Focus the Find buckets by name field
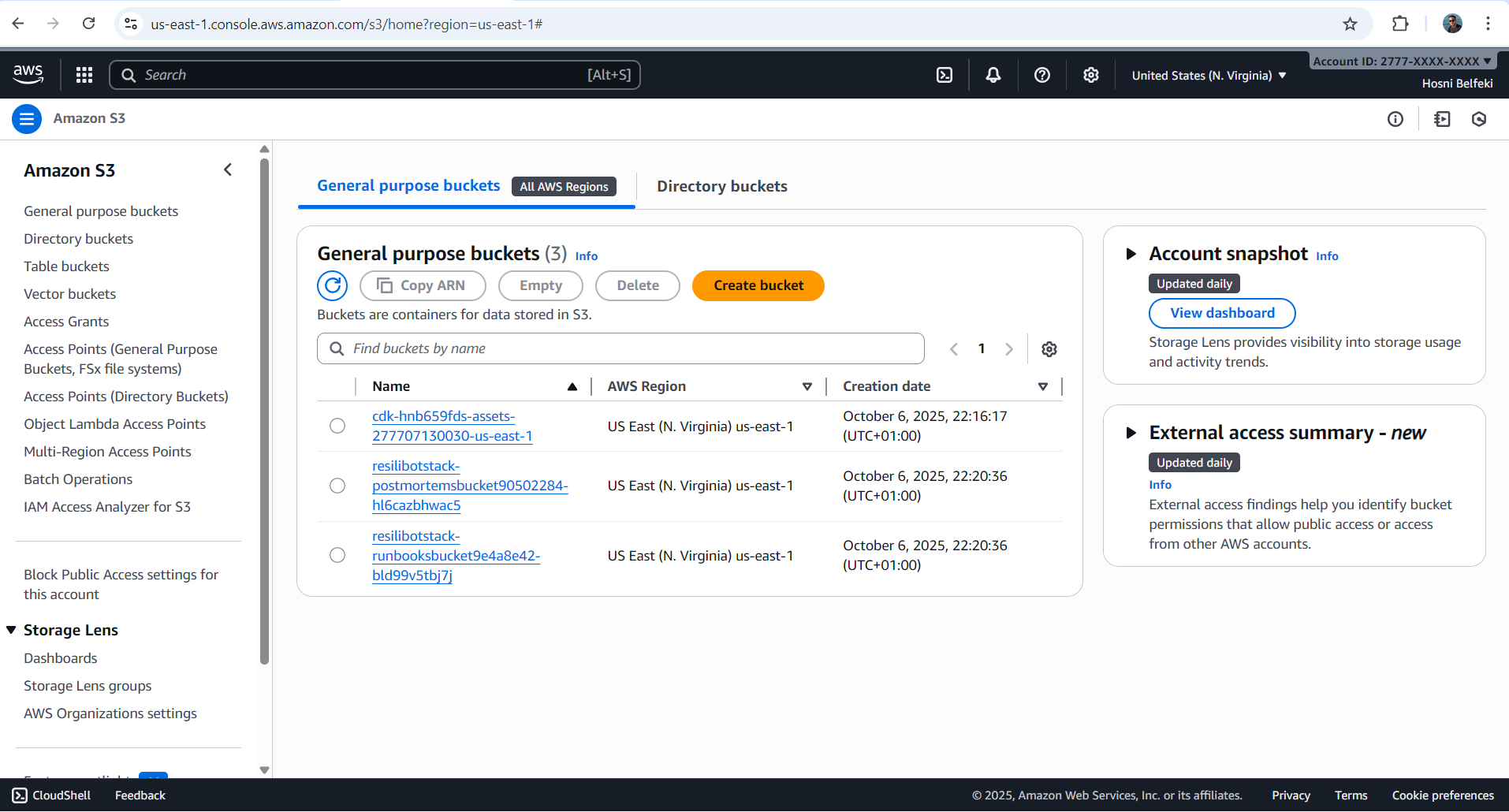This screenshot has width=1509, height=812. tap(620, 348)
